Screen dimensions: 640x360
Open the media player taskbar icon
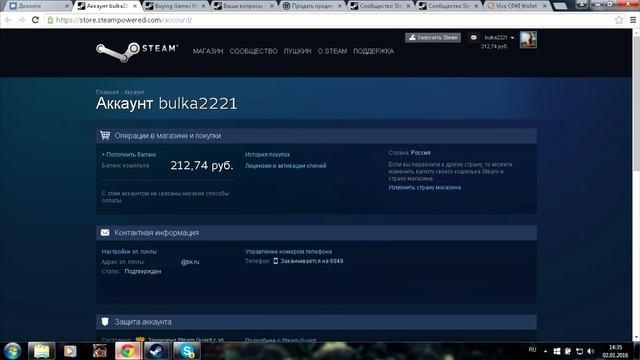click(x=70, y=351)
